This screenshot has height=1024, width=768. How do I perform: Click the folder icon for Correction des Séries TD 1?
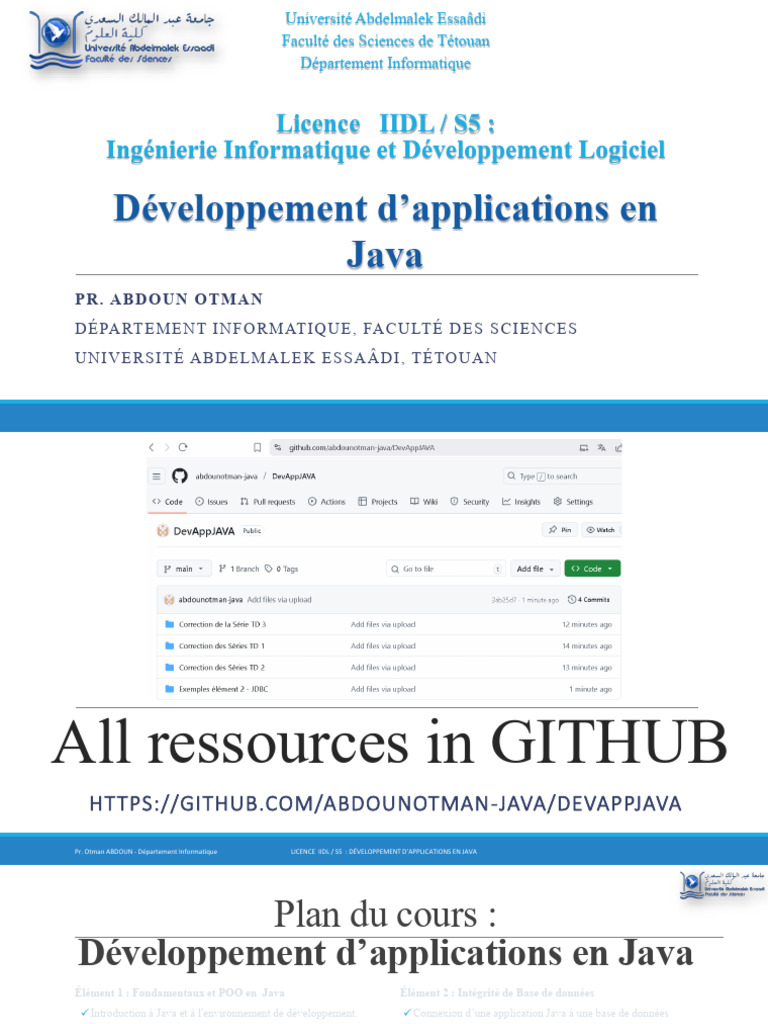tap(170, 646)
